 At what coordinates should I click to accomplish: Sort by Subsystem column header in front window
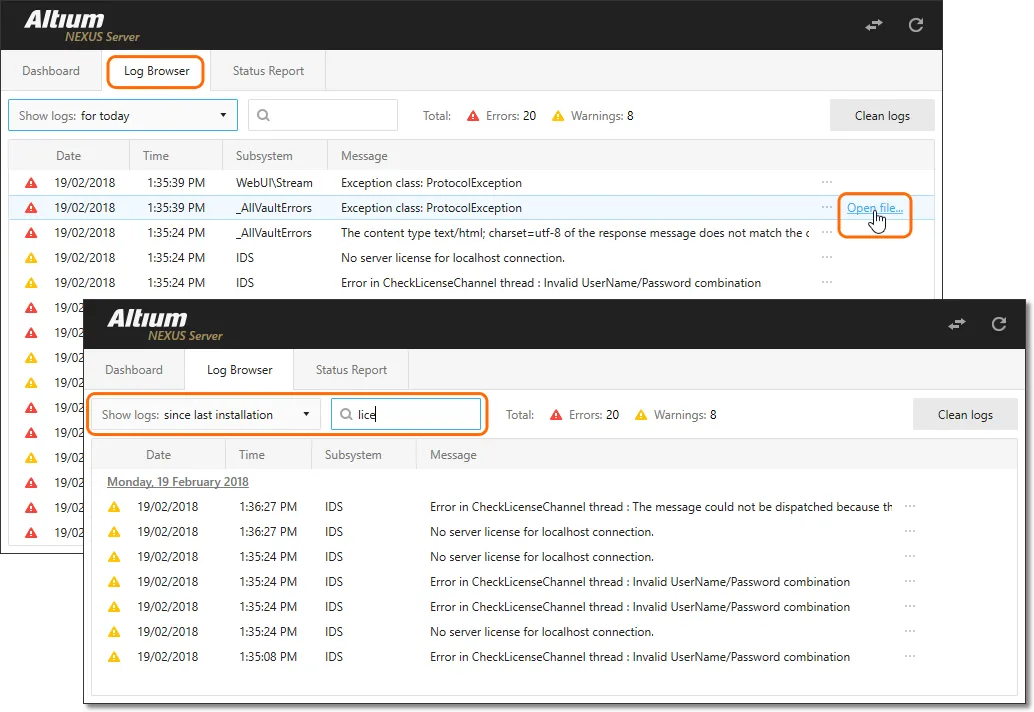353,455
